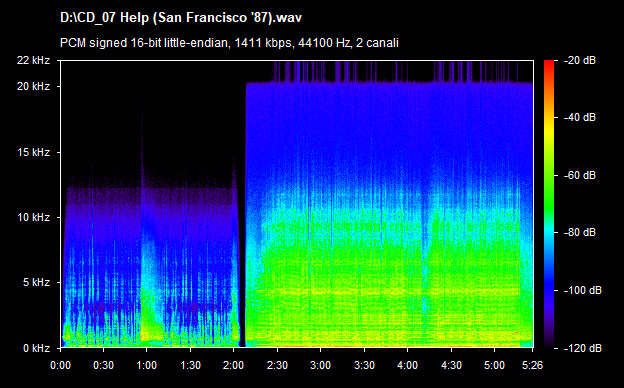Select the 0:30 time marker

point(103,365)
